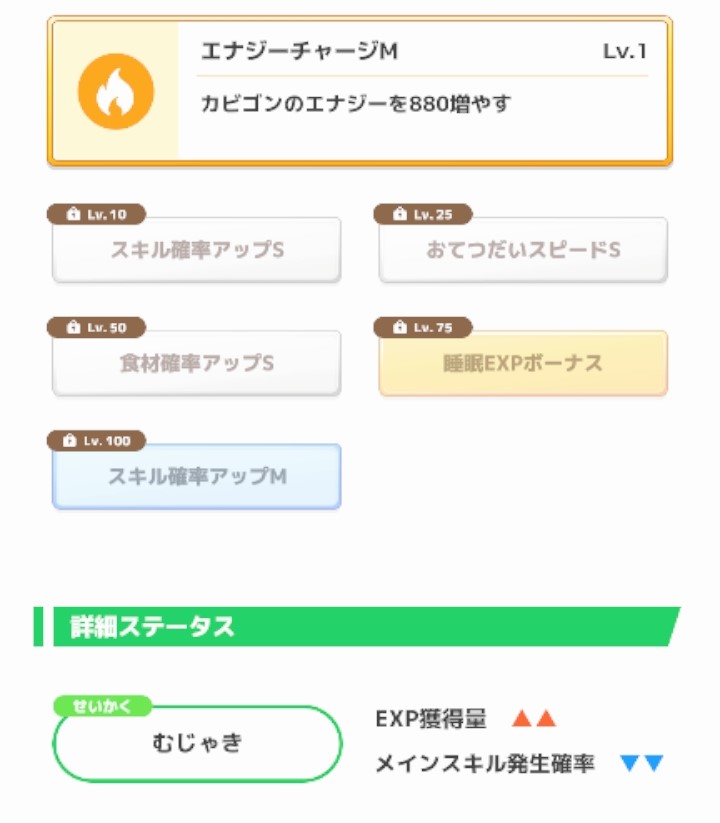Select the おてつだいスピードS sub skill

(x=523, y=250)
